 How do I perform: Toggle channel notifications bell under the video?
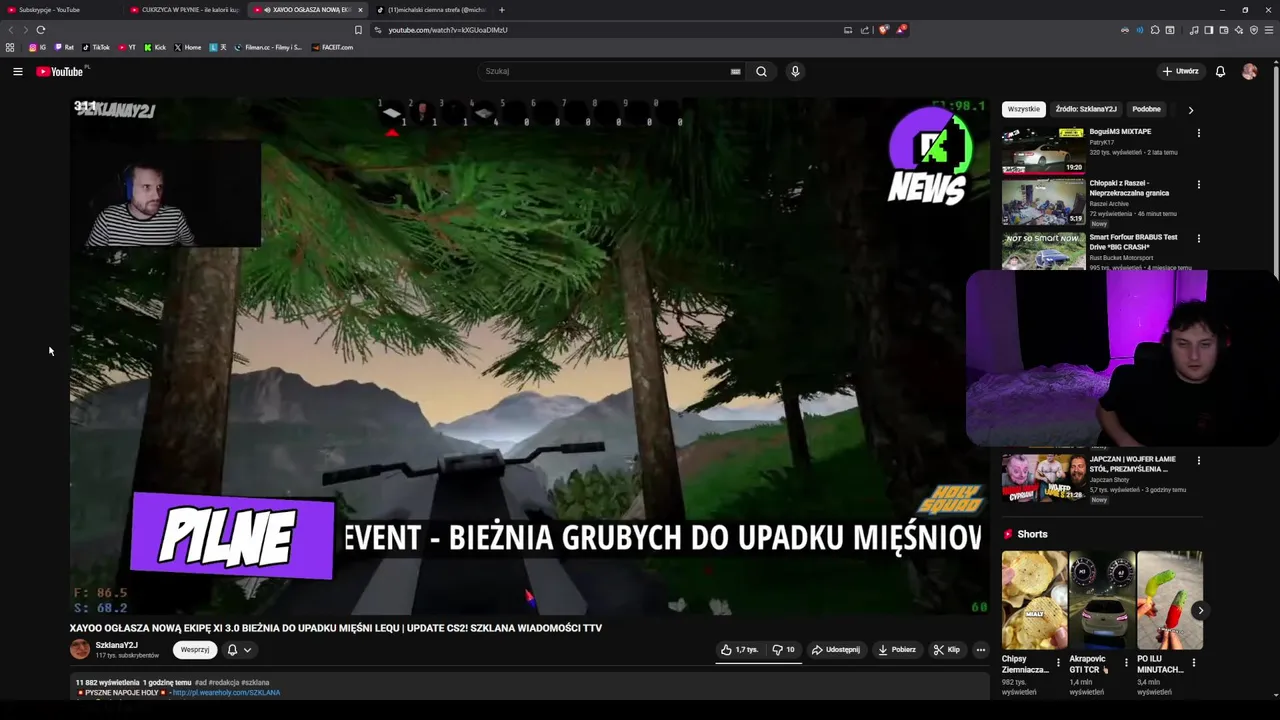coord(232,650)
